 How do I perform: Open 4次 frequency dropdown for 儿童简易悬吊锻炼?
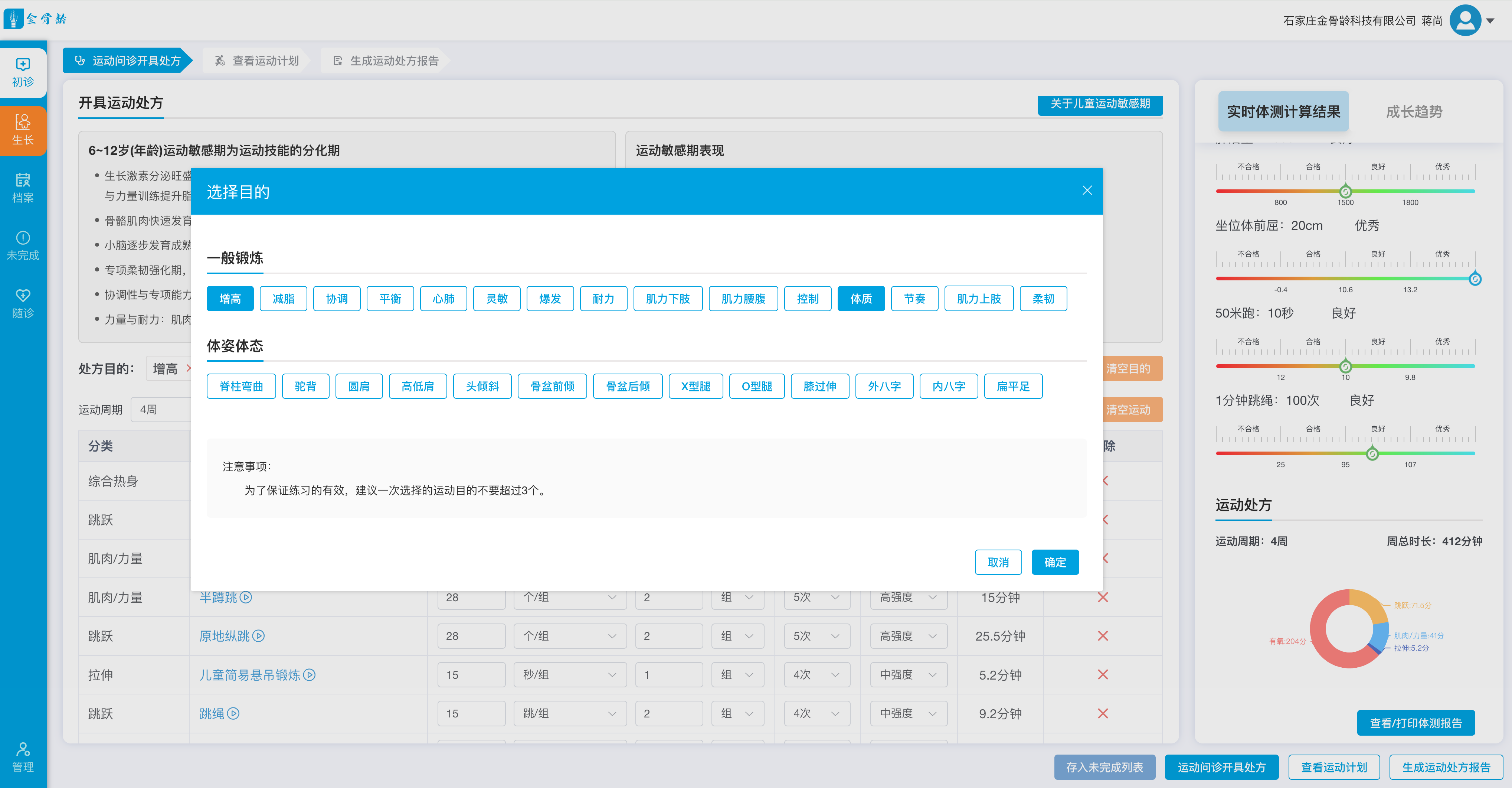point(816,675)
